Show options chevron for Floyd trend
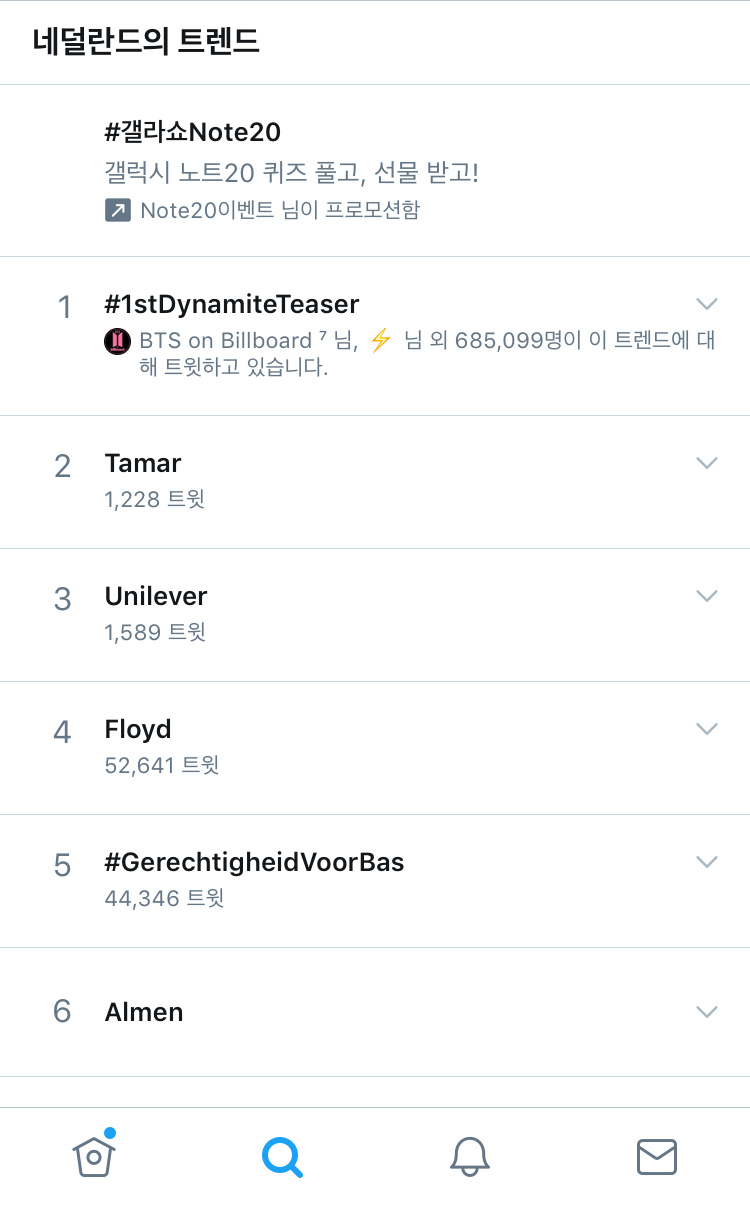Viewport: 750px width, 1206px height. (x=706, y=728)
